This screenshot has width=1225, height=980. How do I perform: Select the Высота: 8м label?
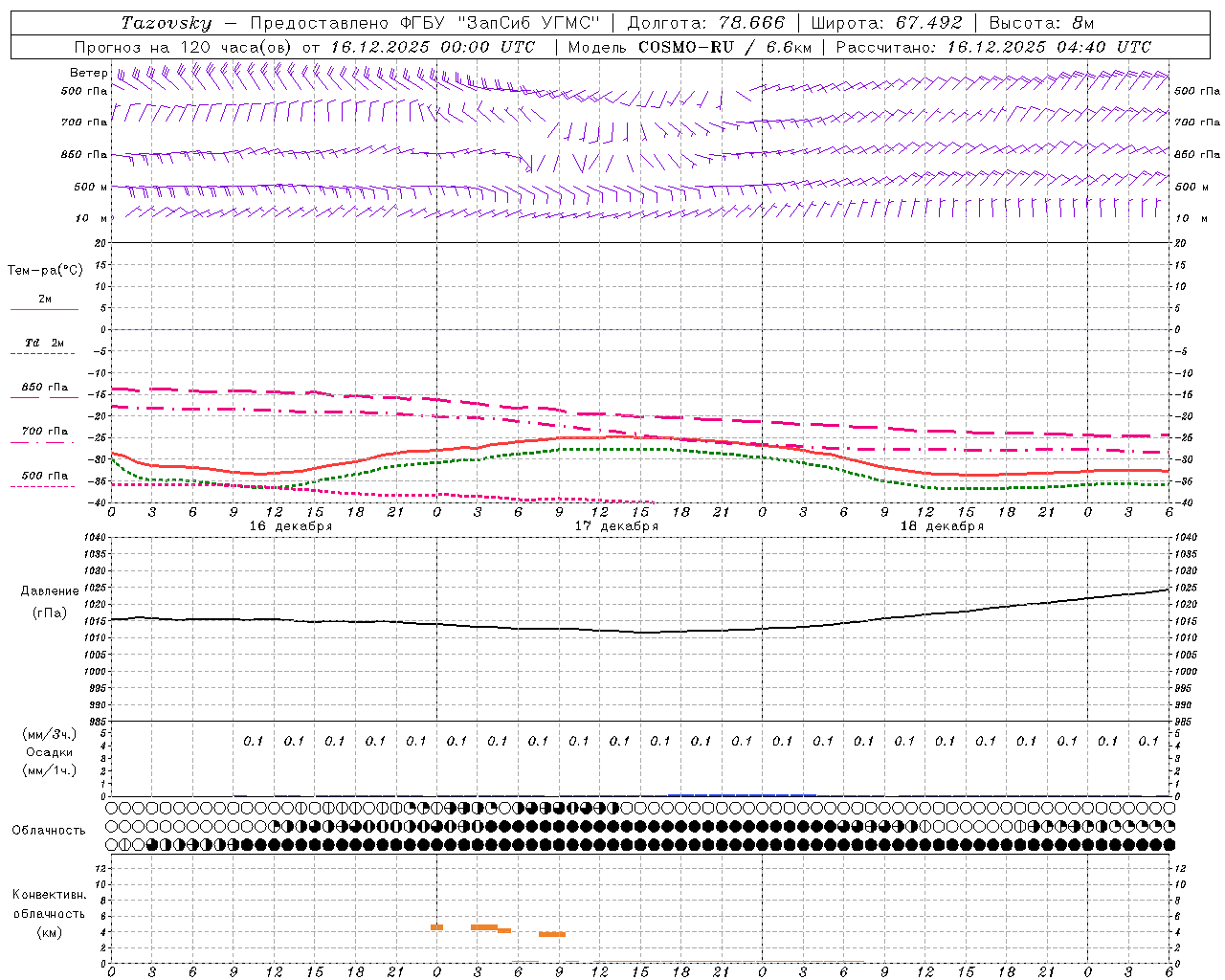point(1041,23)
